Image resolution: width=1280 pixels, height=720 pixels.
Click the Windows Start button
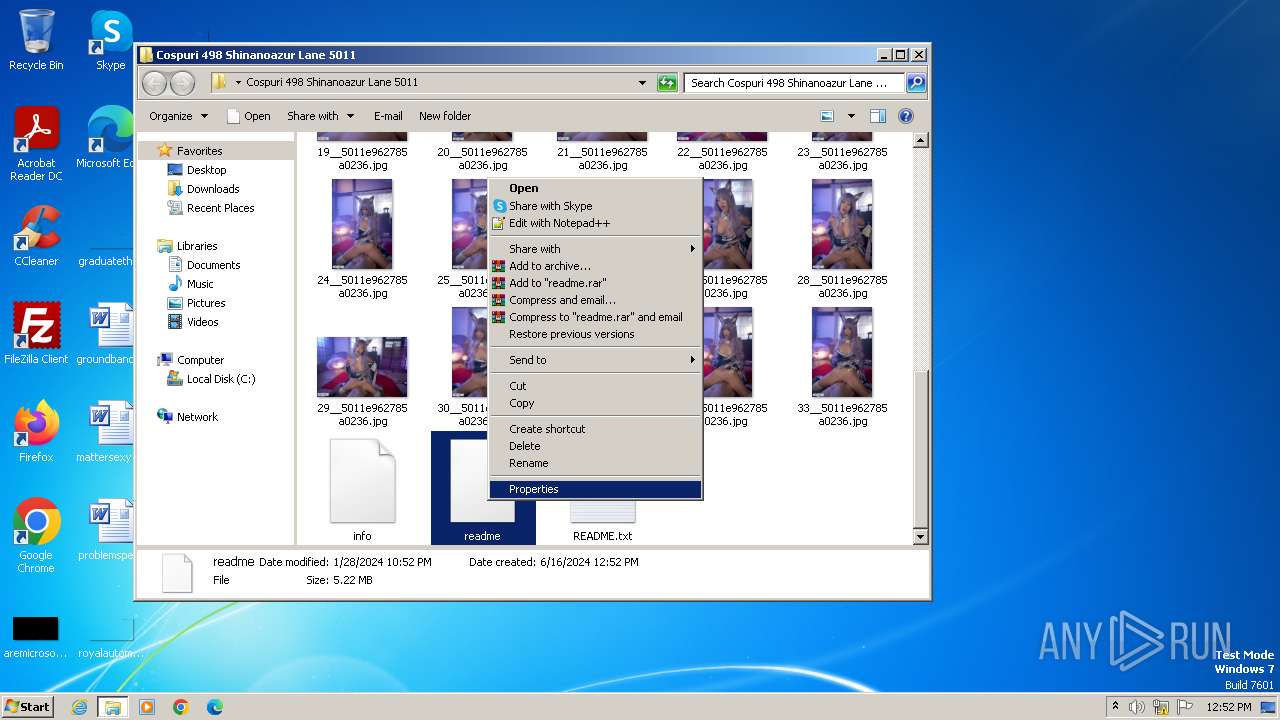(x=27, y=707)
